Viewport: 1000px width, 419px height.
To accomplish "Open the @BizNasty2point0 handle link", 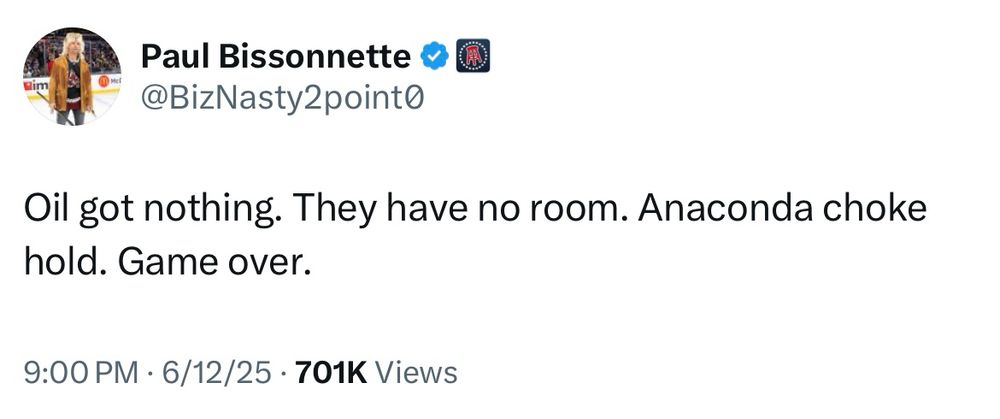I will pyautogui.click(x=282, y=98).
